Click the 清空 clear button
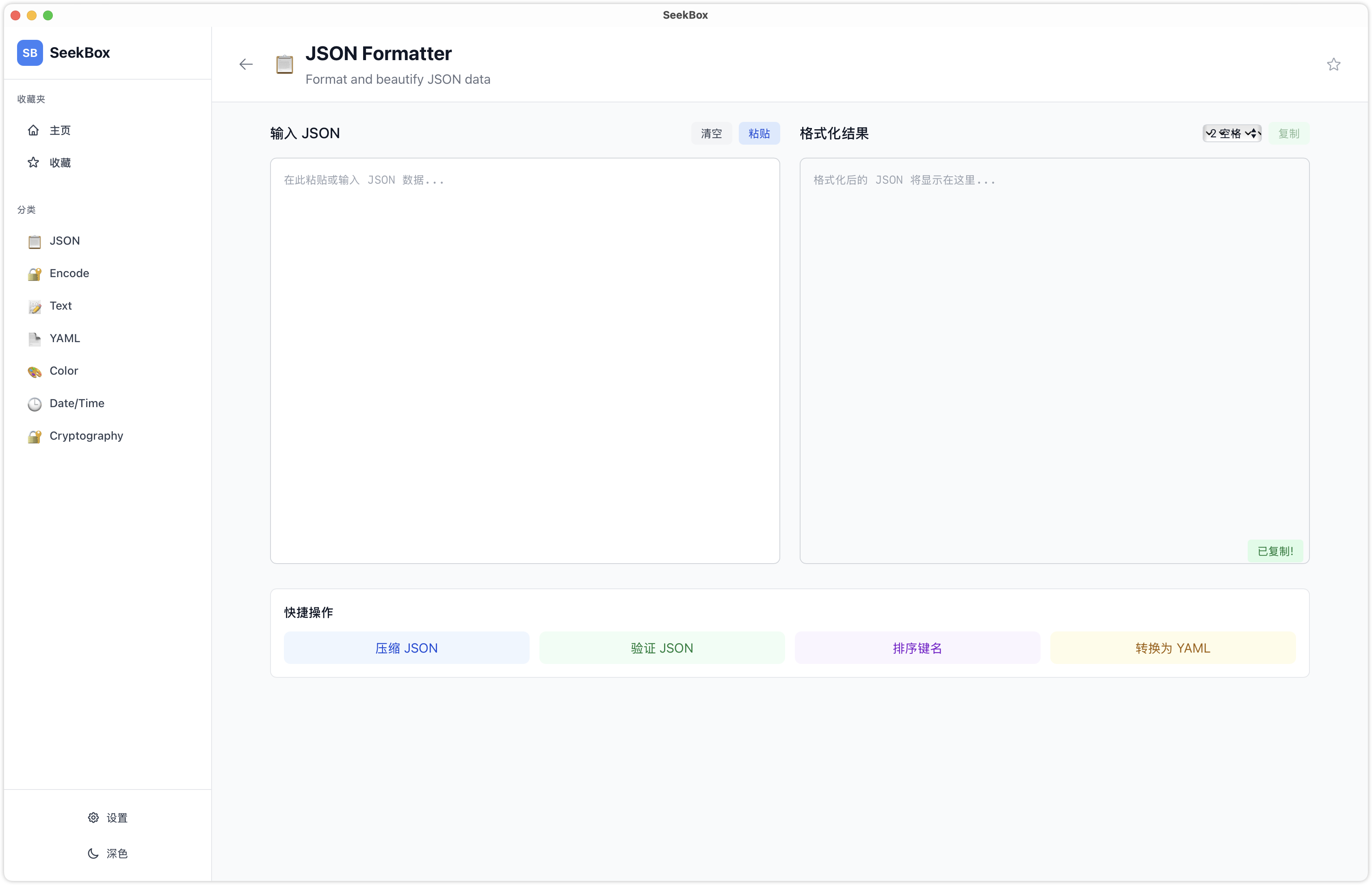 coord(711,133)
